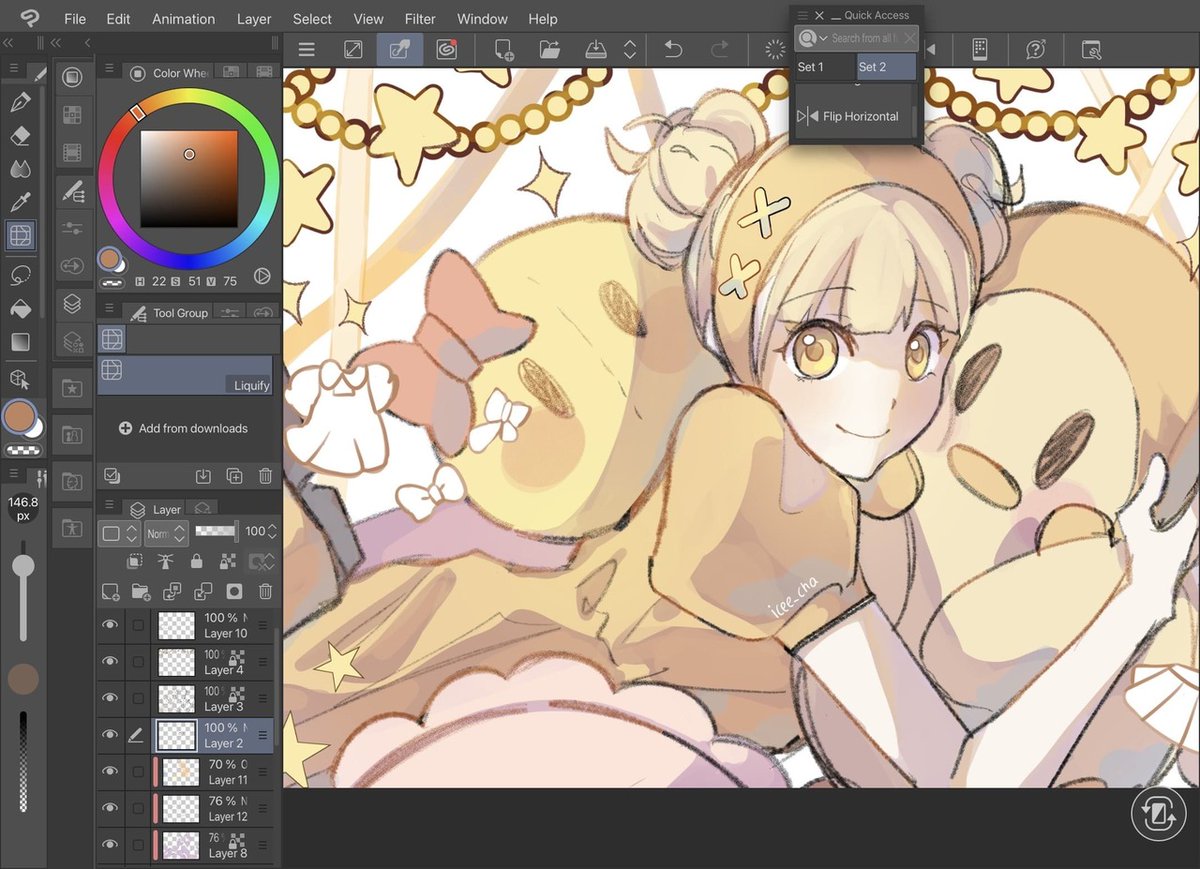1200x869 pixels.
Task: Select the Eraser tool
Action: pos(20,136)
